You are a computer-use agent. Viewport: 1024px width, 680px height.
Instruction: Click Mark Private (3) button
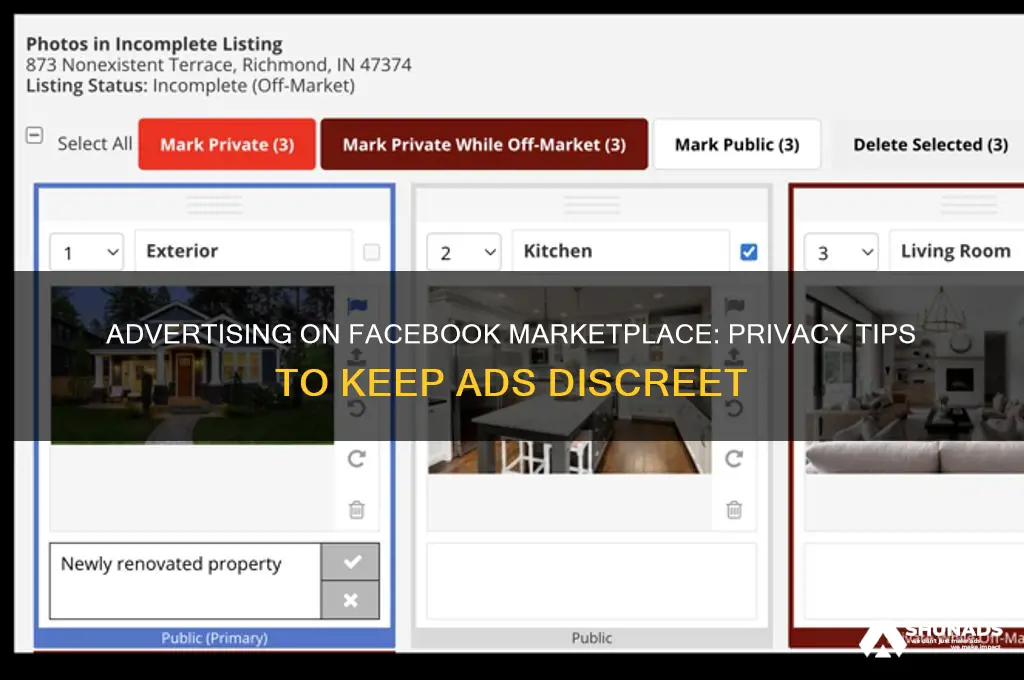(227, 144)
